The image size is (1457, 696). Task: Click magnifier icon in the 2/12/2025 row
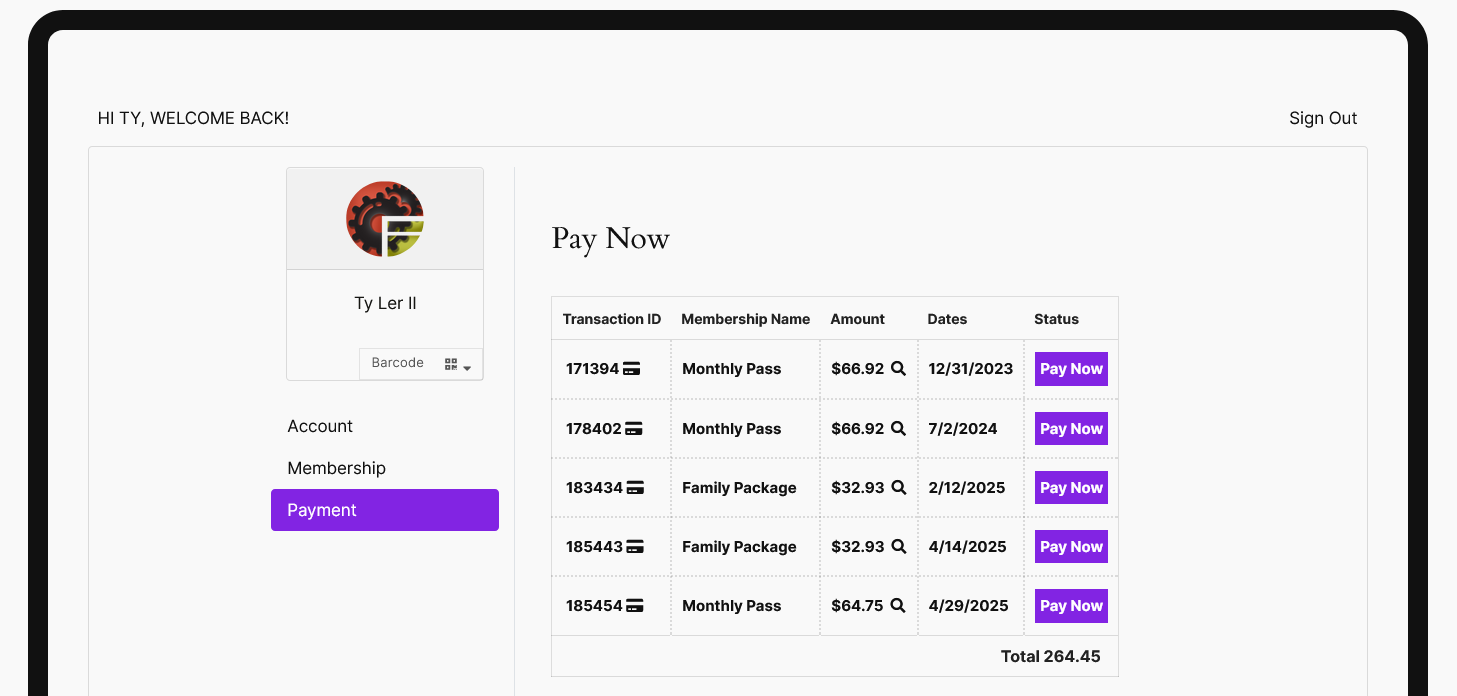[x=898, y=488]
